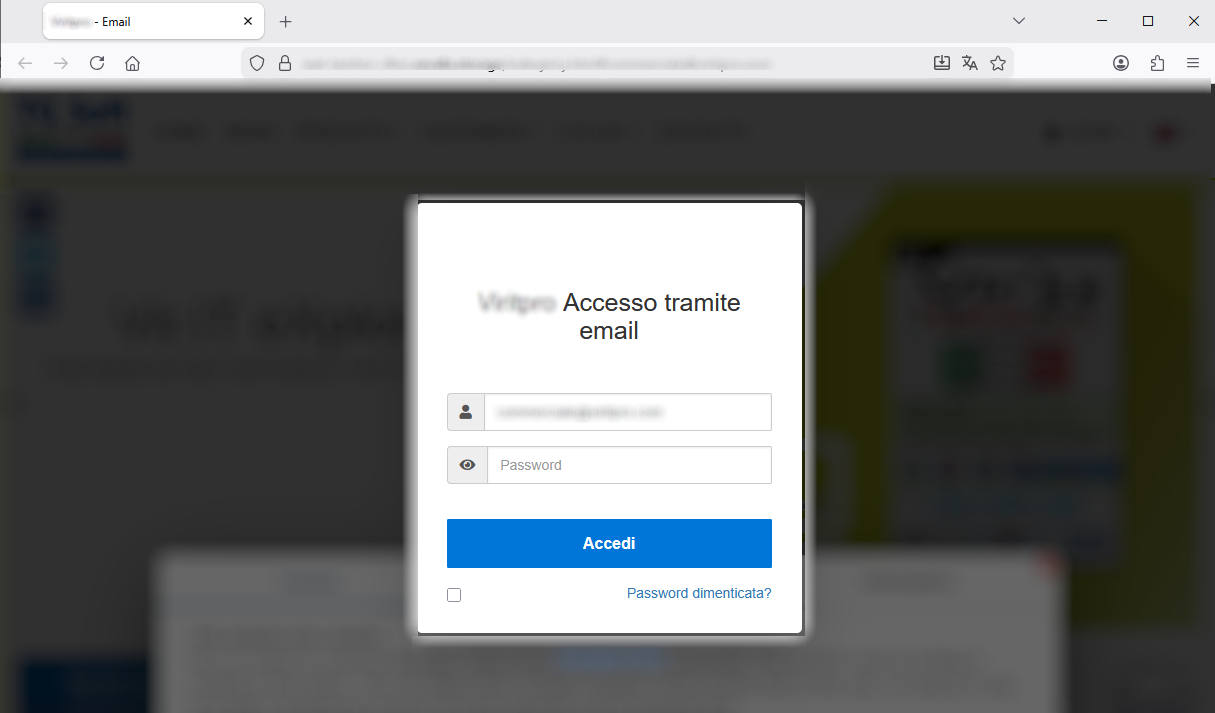Image resolution: width=1215 pixels, height=713 pixels.
Task: Open the Extensions puzzle icon
Action: coord(1157,63)
